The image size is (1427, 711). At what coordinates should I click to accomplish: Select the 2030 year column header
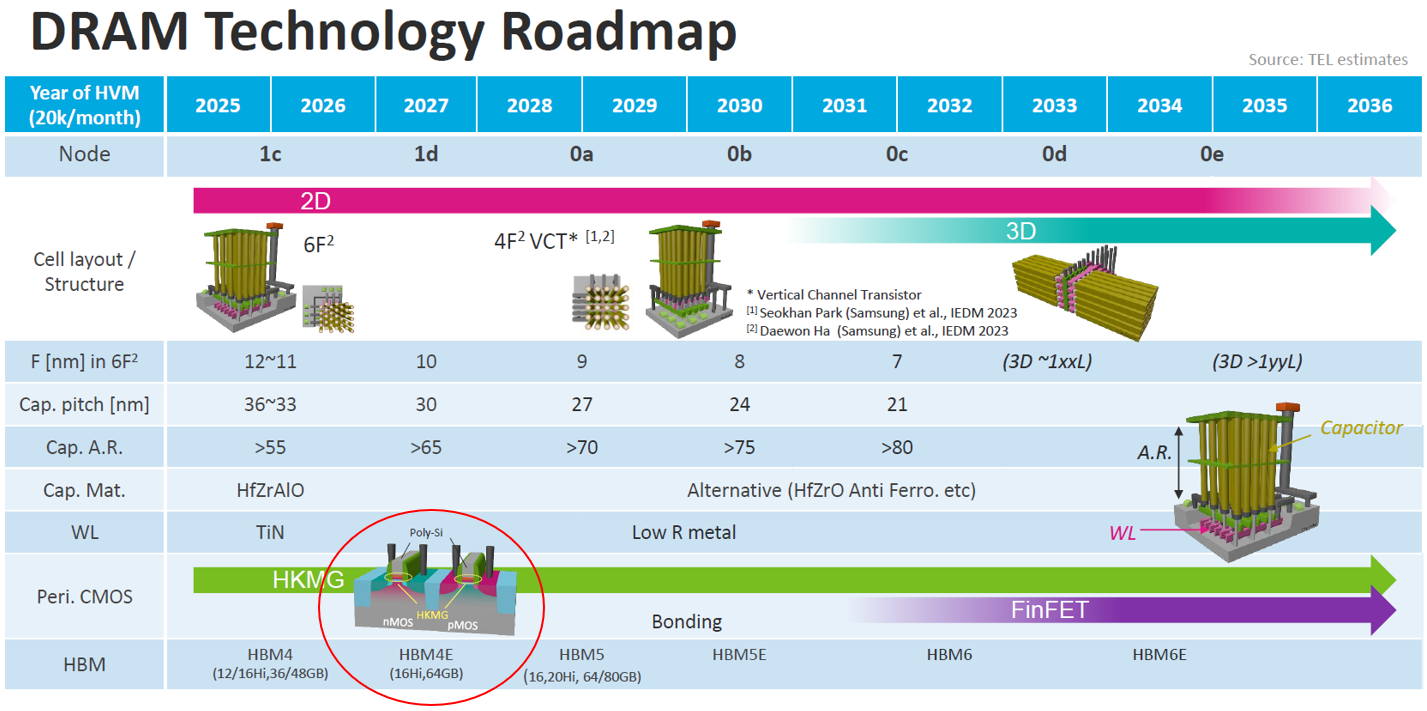pos(739,105)
